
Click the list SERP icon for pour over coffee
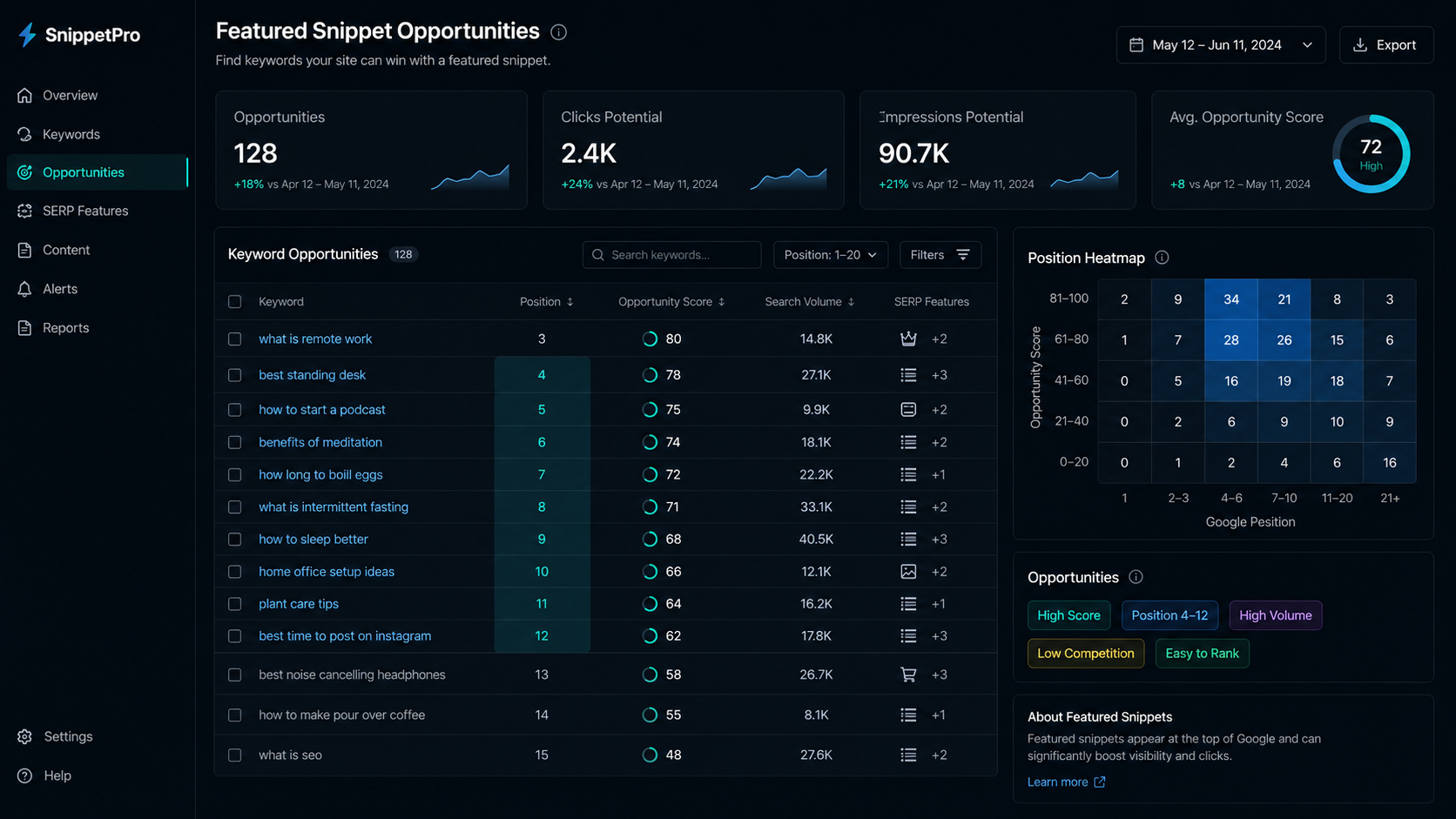[908, 715]
